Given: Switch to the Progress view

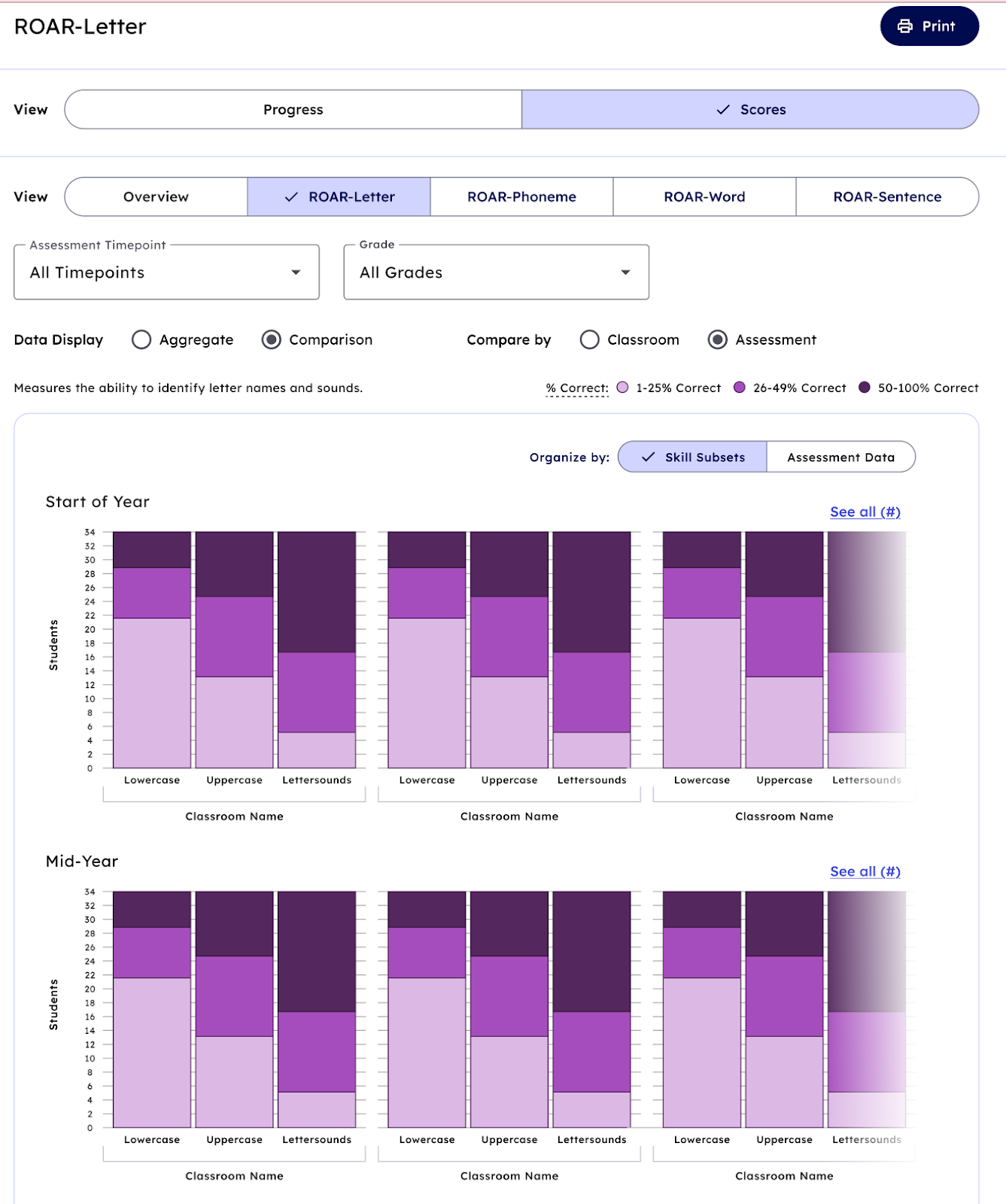Looking at the screenshot, I should click(293, 110).
